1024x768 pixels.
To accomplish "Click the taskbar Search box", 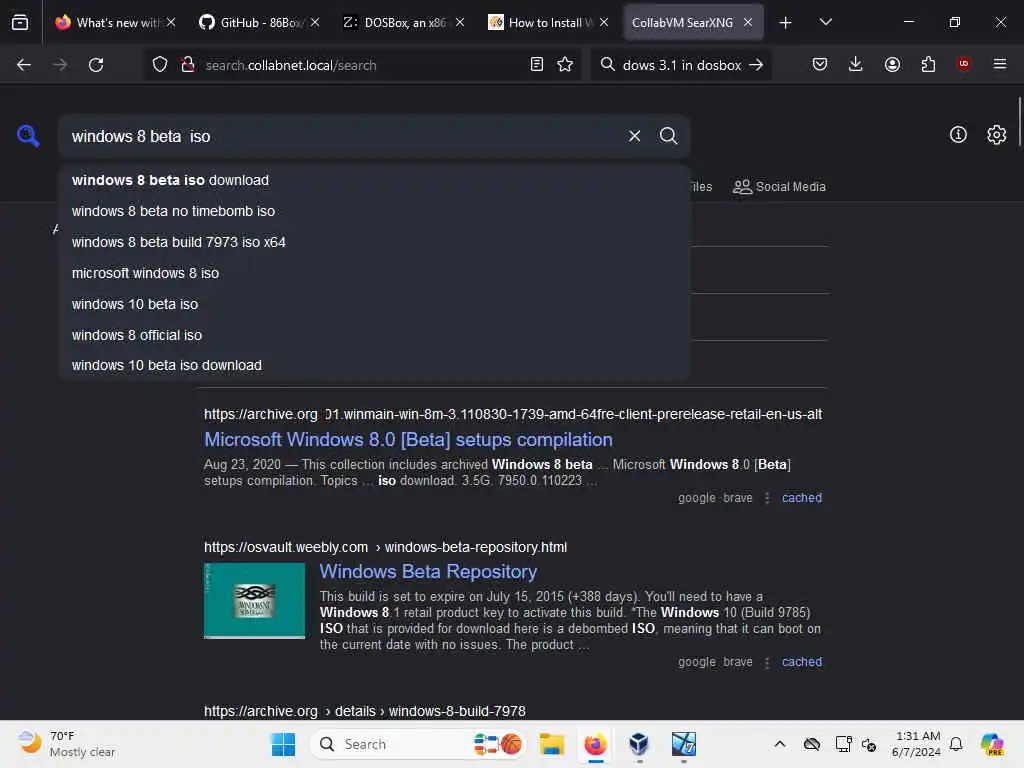I will (418, 744).
